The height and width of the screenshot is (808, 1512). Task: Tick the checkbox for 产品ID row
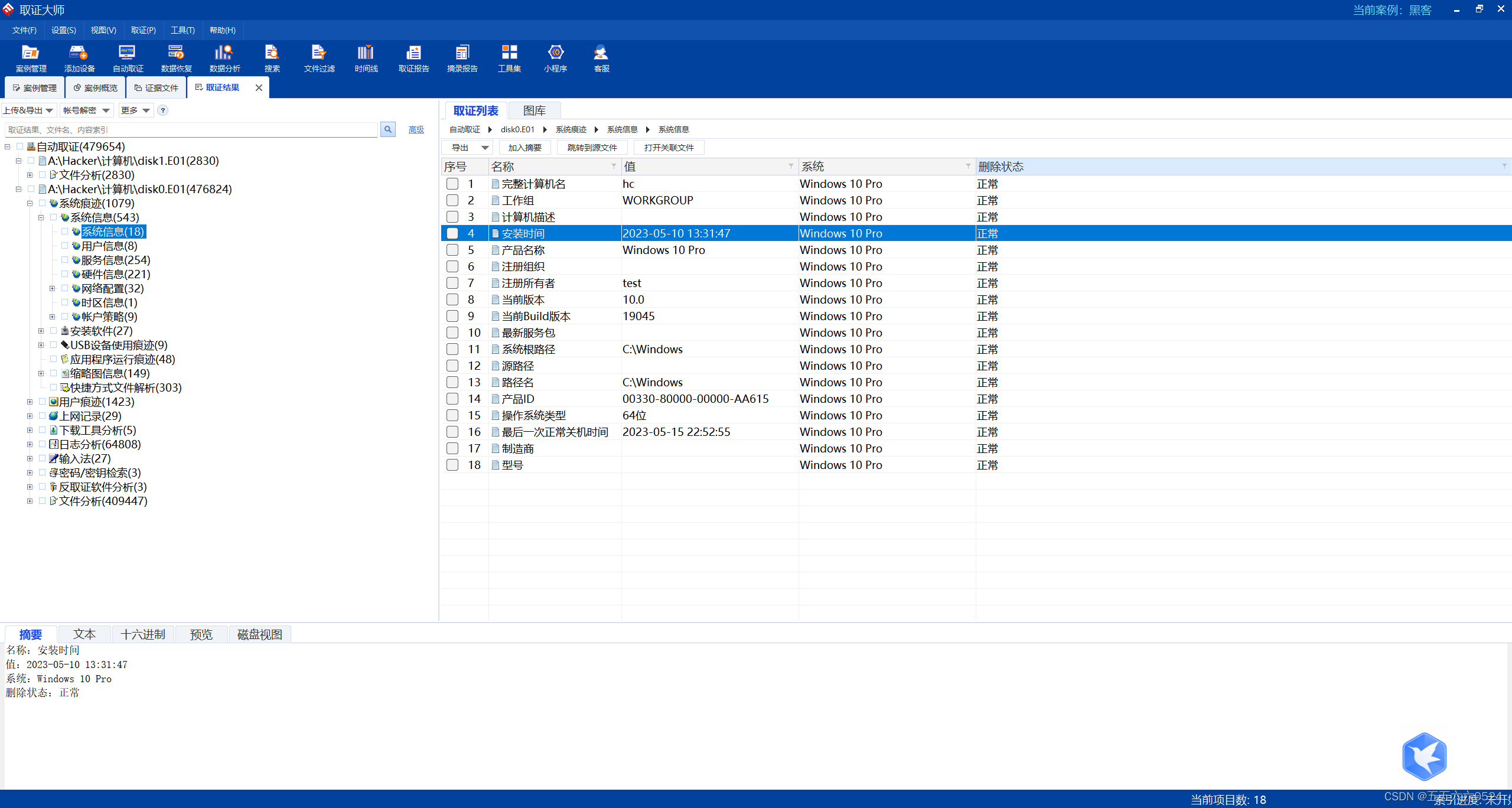click(x=452, y=399)
